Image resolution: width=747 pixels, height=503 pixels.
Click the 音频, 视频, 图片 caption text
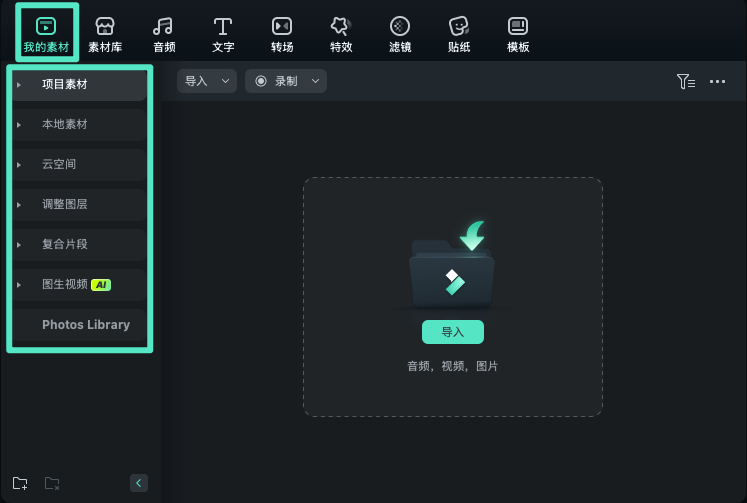coord(453,366)
